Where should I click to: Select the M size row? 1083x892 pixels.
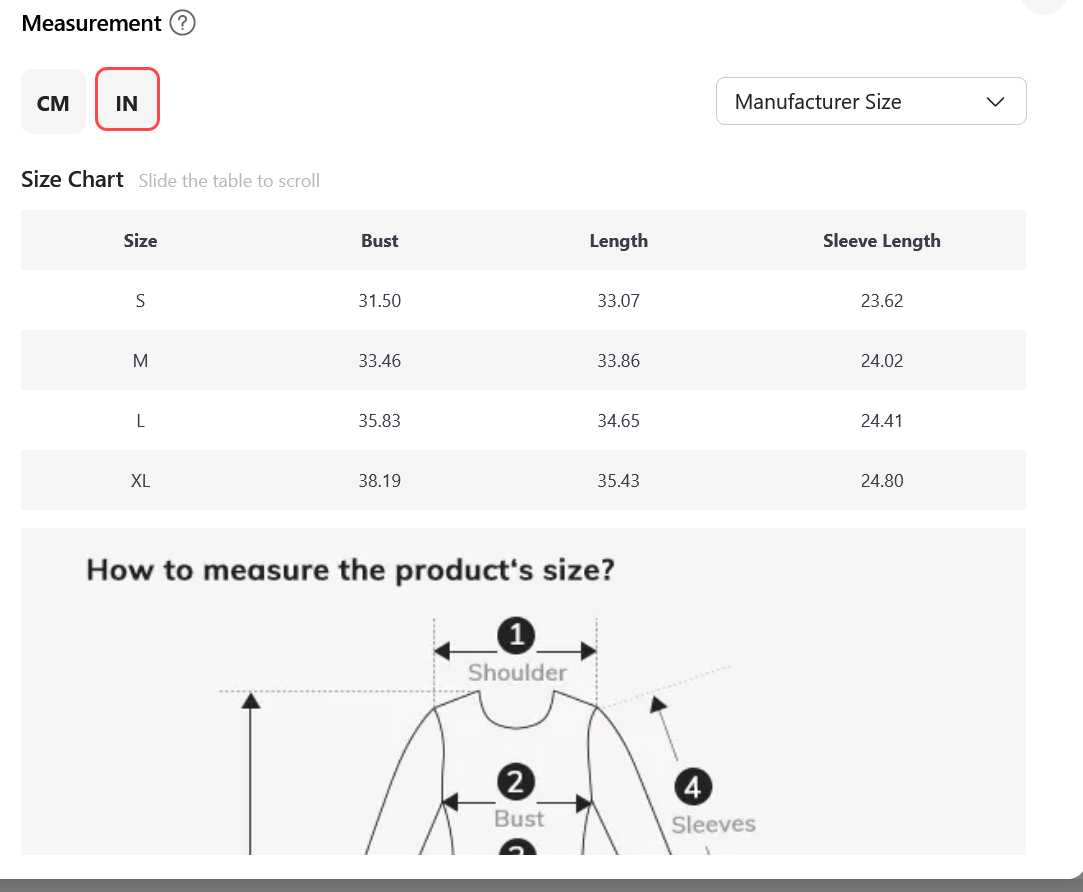coord(523,360)
